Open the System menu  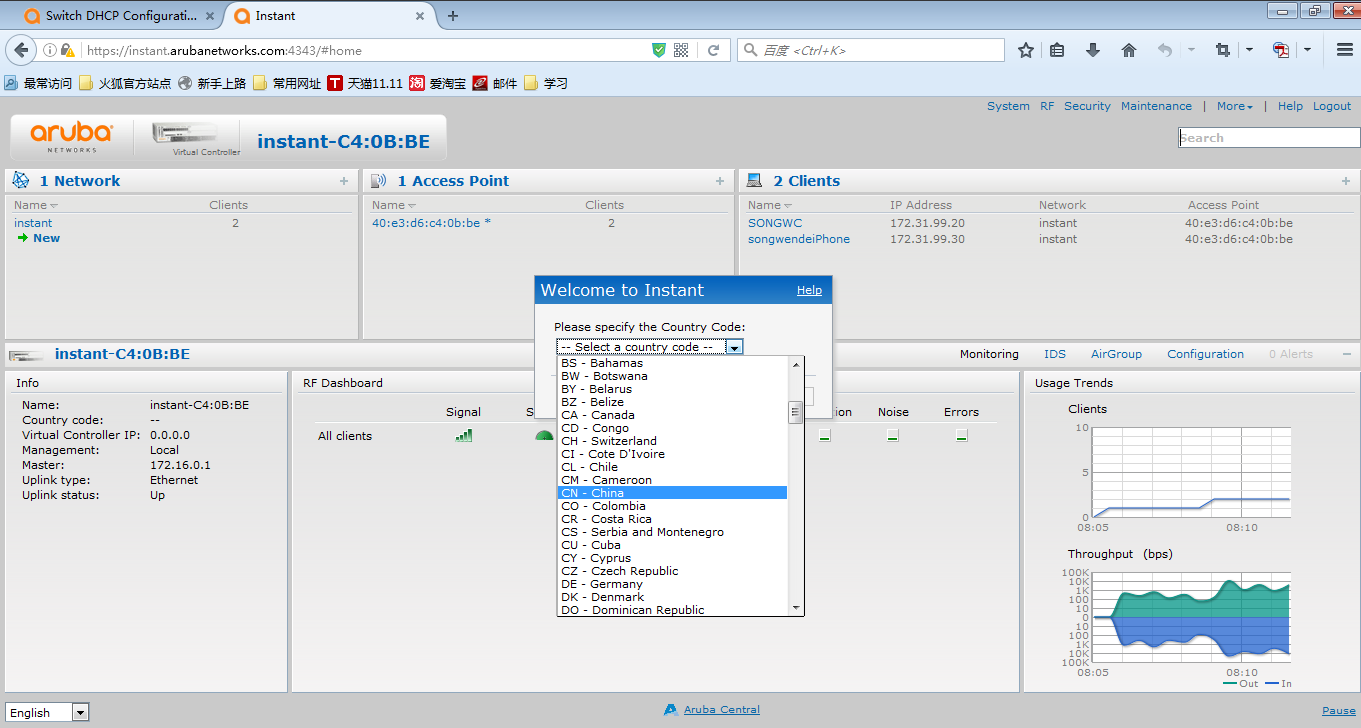tap(1008, 106)
